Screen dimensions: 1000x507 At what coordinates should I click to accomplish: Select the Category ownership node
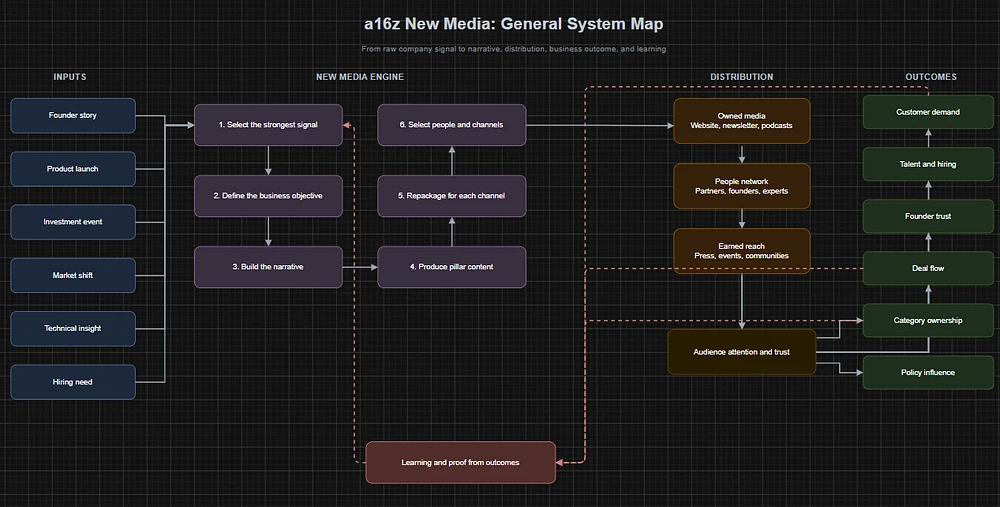click(x=928, y=321)
